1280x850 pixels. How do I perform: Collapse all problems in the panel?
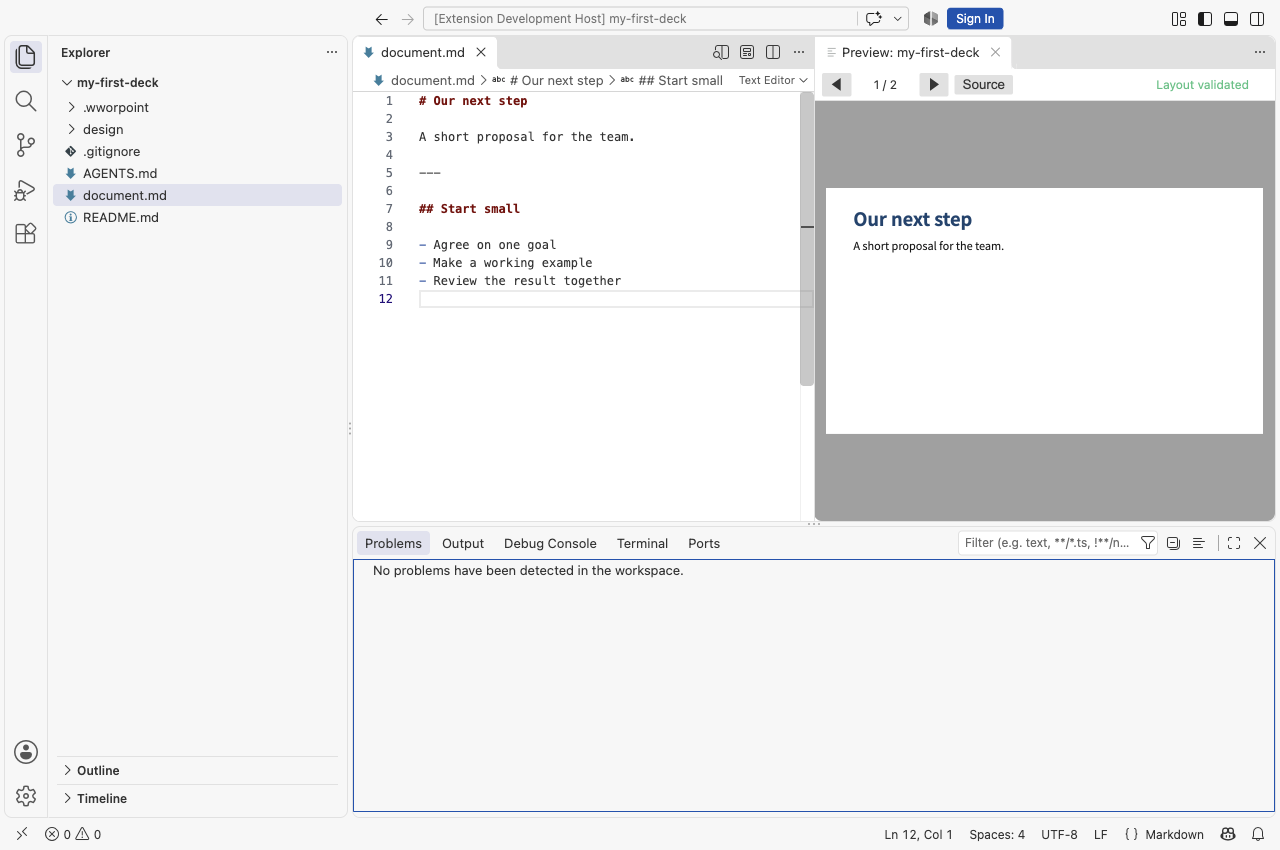tap(1173, 543)
